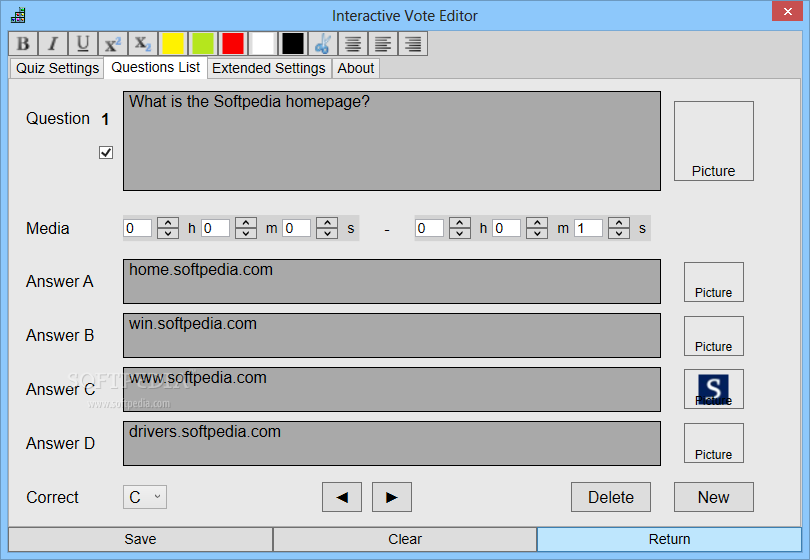Click the Clear button

pos(405,539)
